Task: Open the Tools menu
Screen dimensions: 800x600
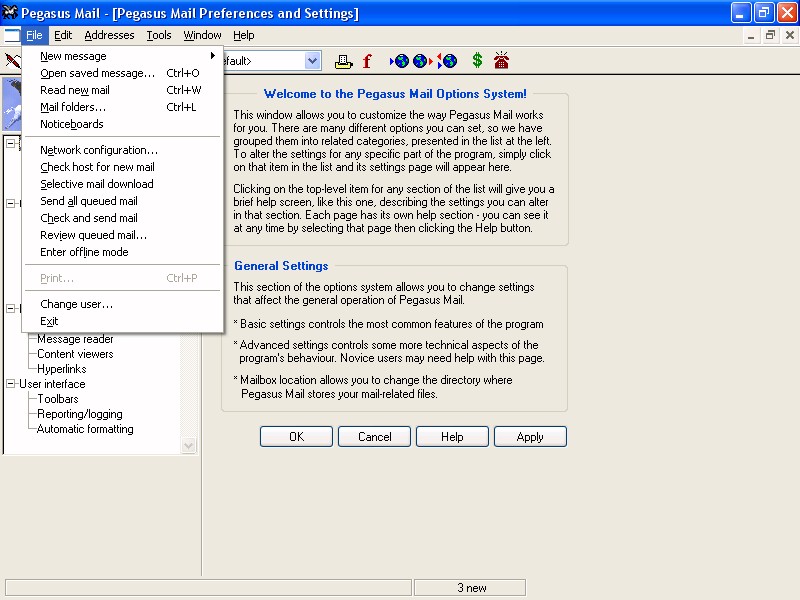Action: (x=159, y=35)
